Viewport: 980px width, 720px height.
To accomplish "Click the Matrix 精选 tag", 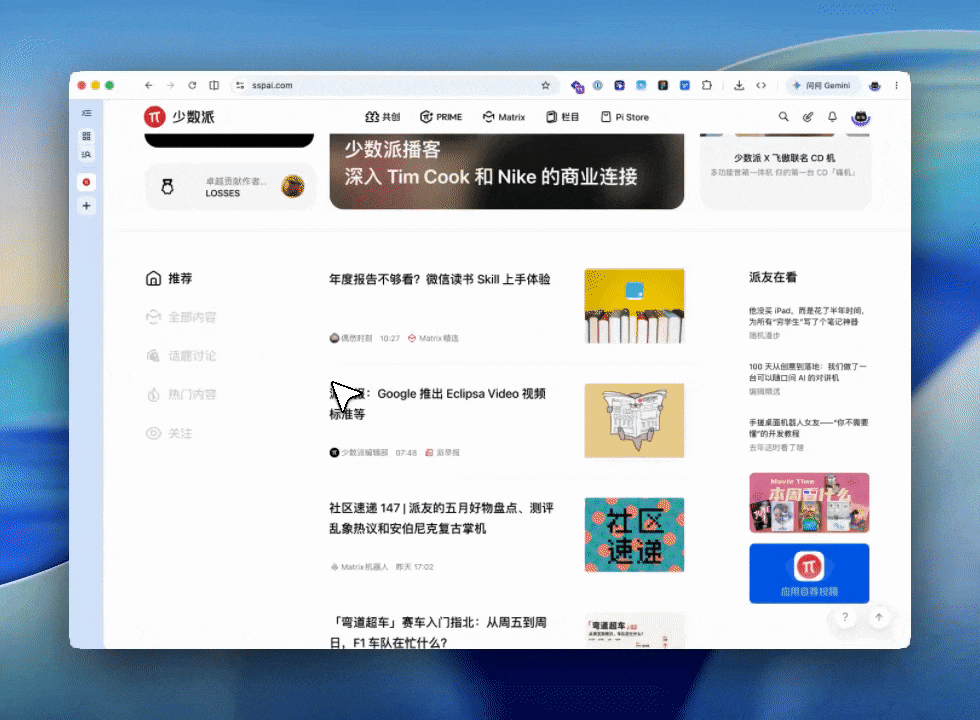I will 433,338.
